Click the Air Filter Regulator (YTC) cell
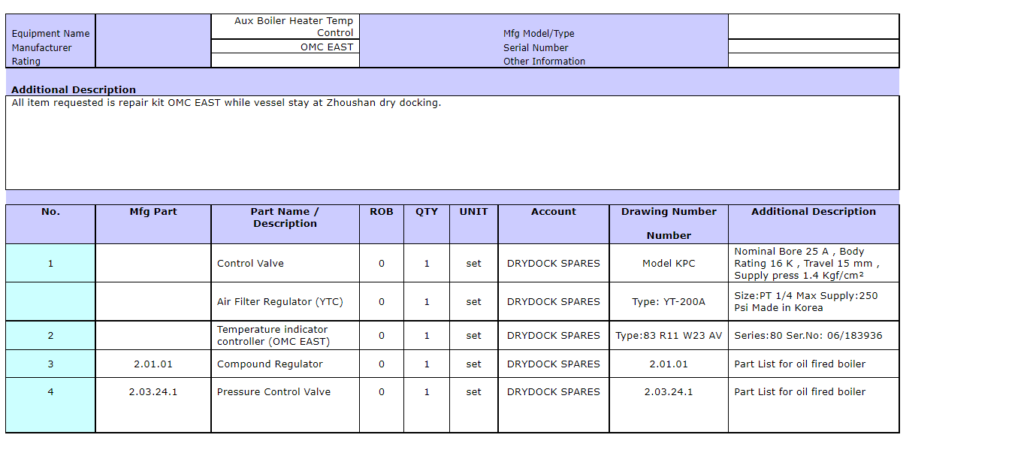This screenshot has width=1024, height=456. tap(285, 302)
